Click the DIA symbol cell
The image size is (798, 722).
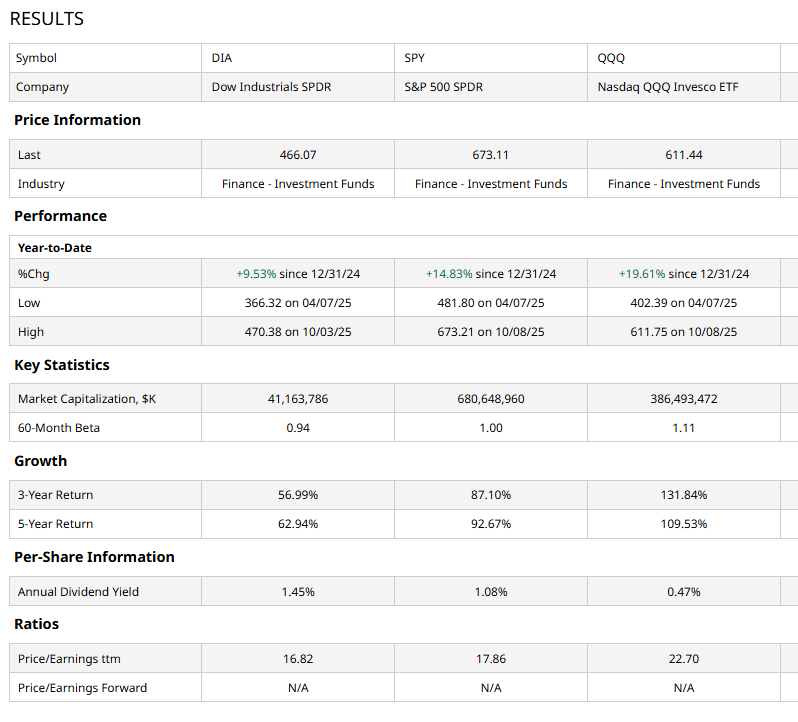pos(222,58)
